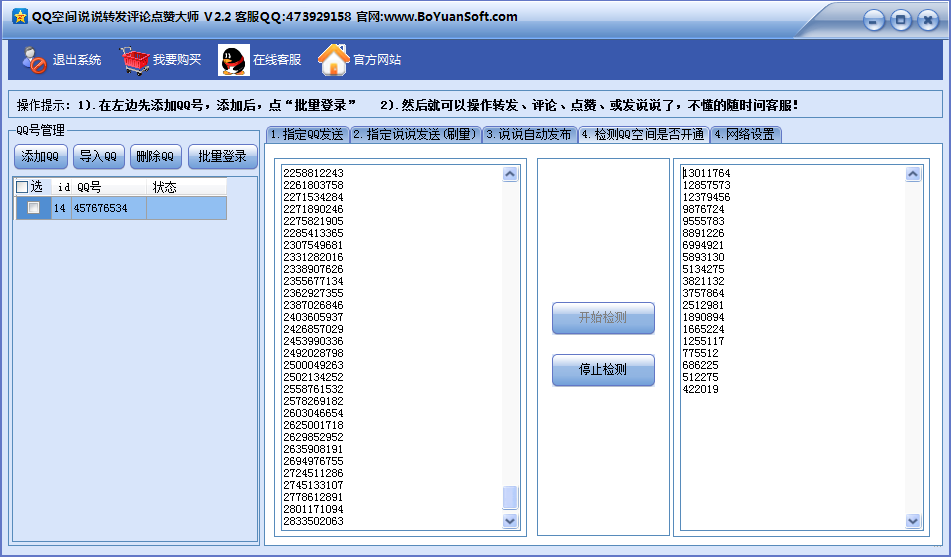Image resolution: width=951 pixels, height=557 pixels.
Task: Click number 686225 in right list
Action: pos(701,365)
